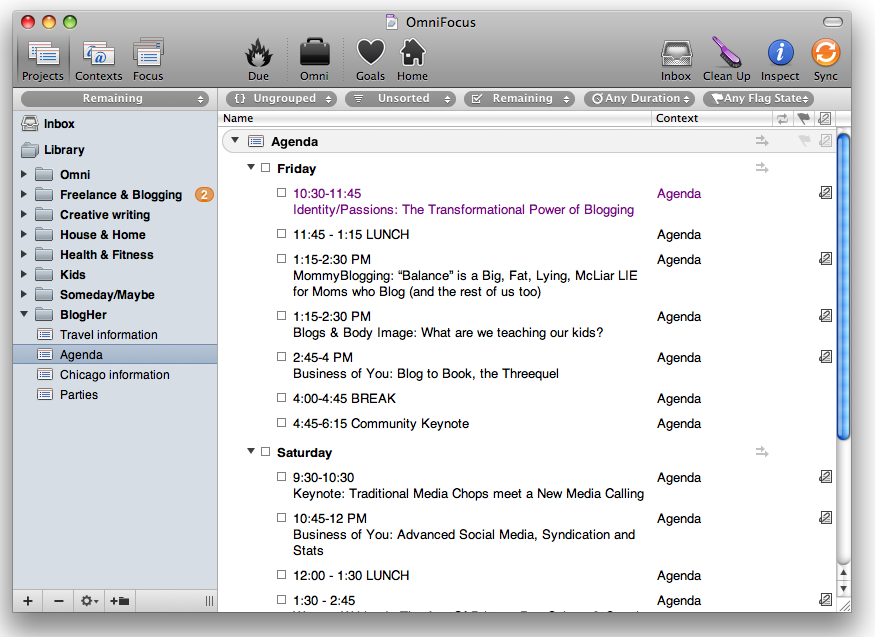Screen dimensions: 875x637
Task: Click the Name column header
Action: (x=435, y=118)
